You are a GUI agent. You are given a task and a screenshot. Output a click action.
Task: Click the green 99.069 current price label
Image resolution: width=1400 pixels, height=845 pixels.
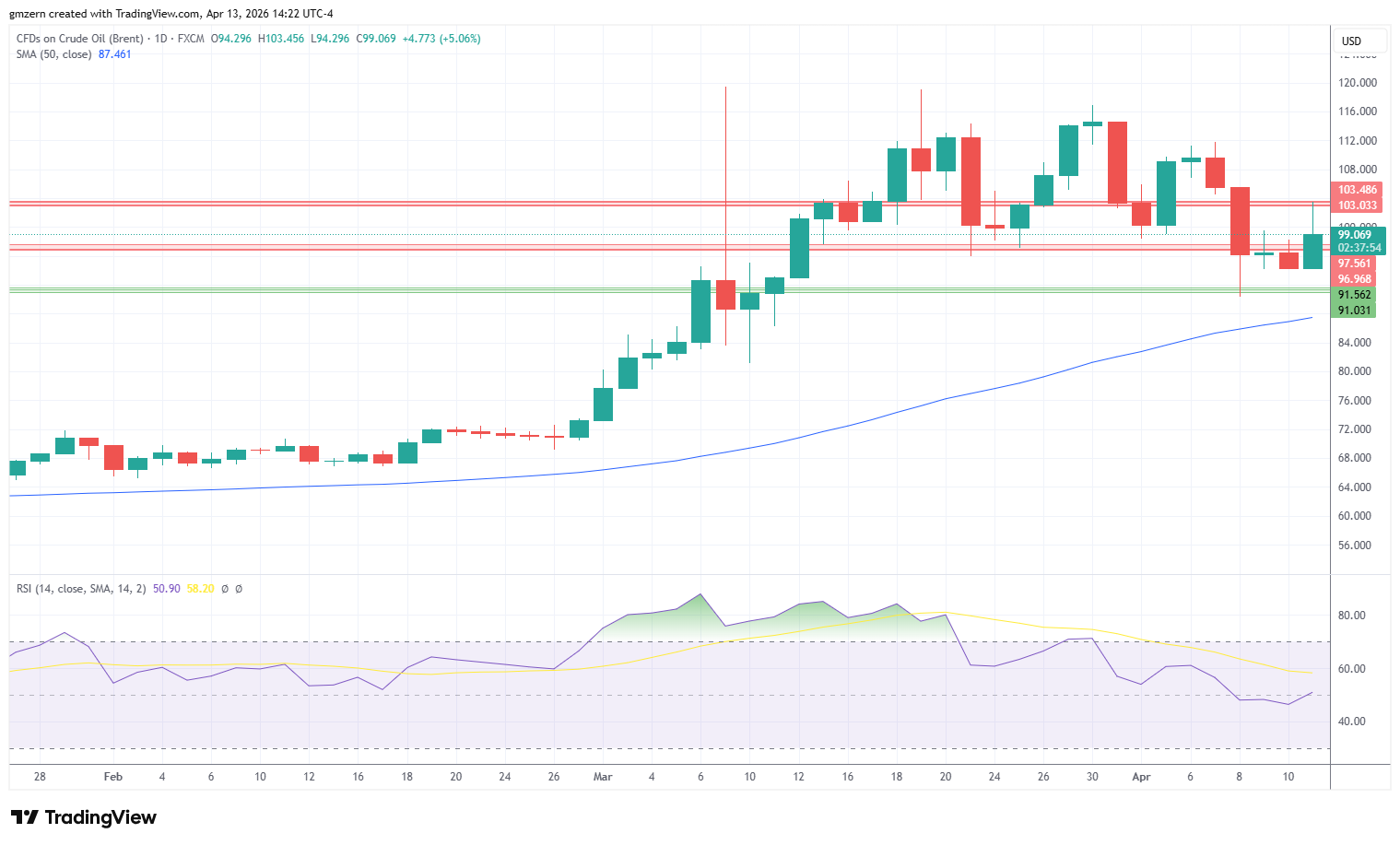tap(1358, 235)
